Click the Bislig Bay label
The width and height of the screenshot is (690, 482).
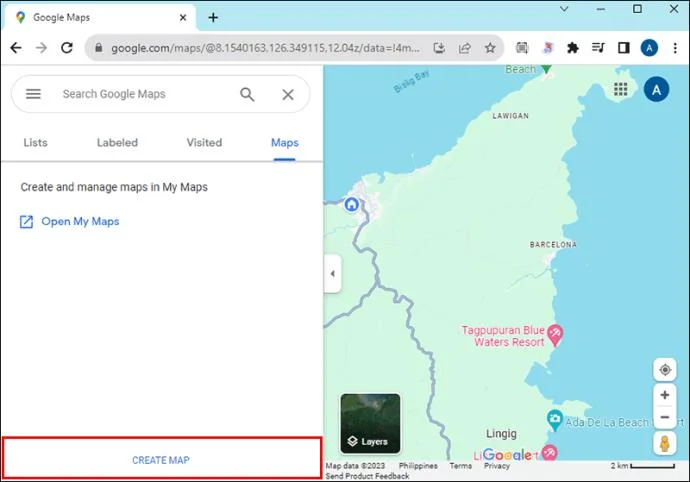click(x=411, y=81)
